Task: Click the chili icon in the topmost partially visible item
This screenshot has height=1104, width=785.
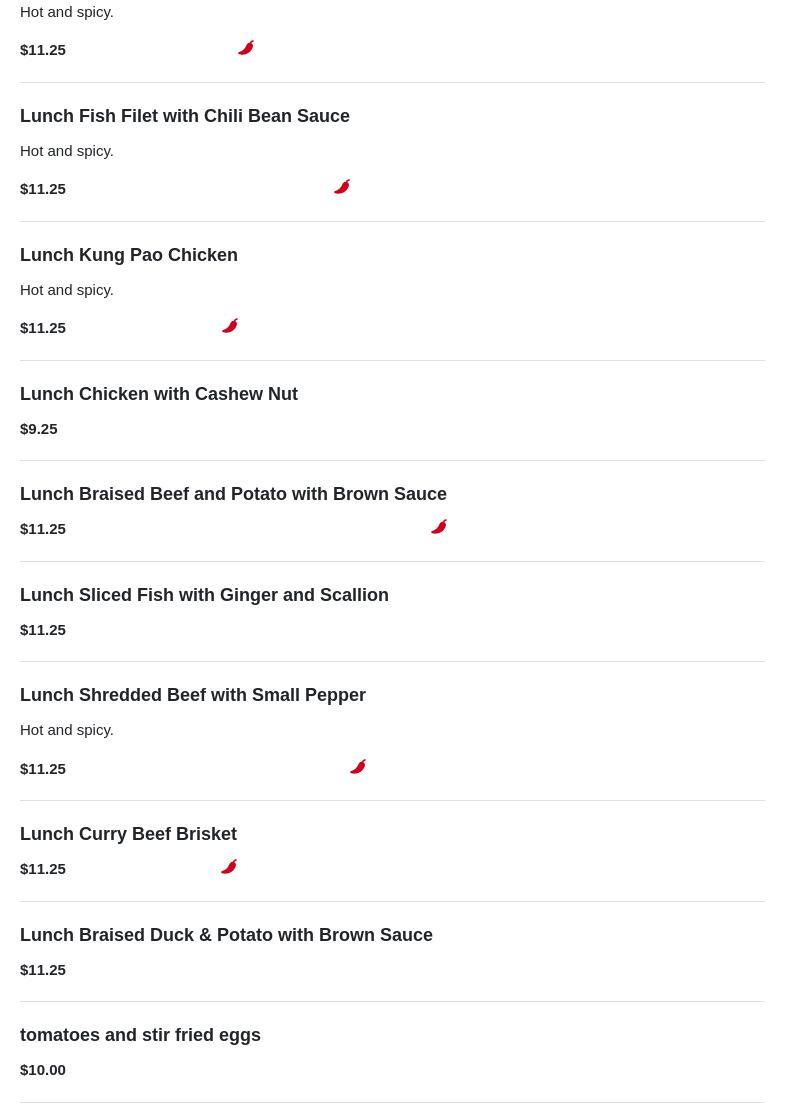Action: 246,48
